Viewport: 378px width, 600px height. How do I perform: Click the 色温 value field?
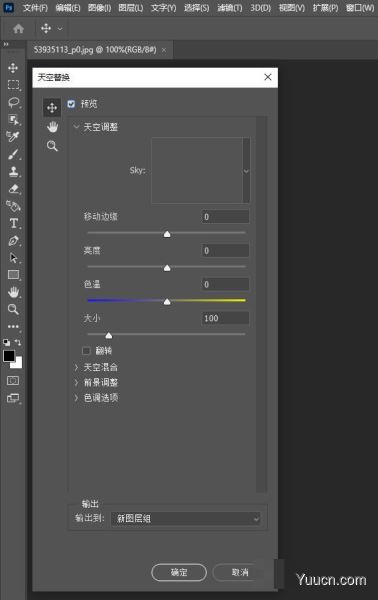[225, 284]
